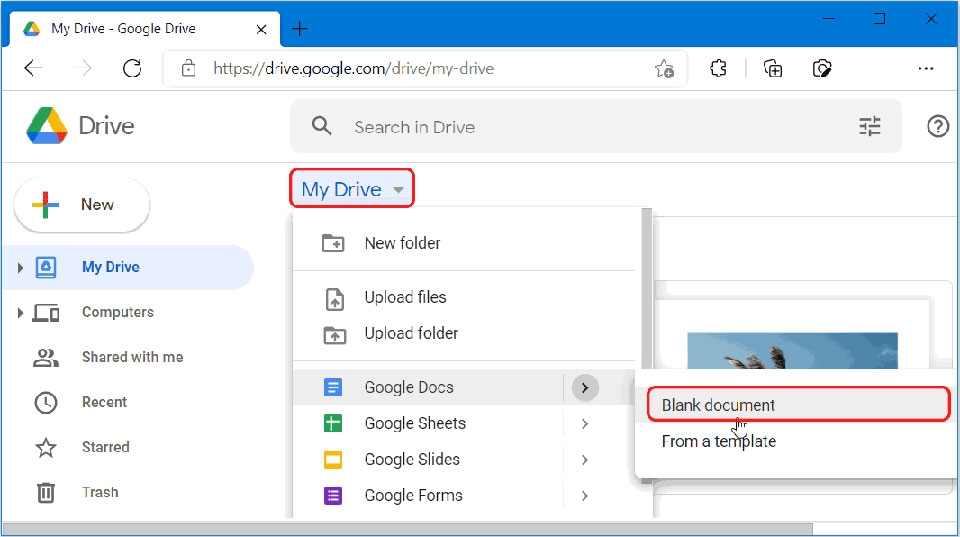Click the dropdown menu vertical scrollbar

click(x=646, y=346)
